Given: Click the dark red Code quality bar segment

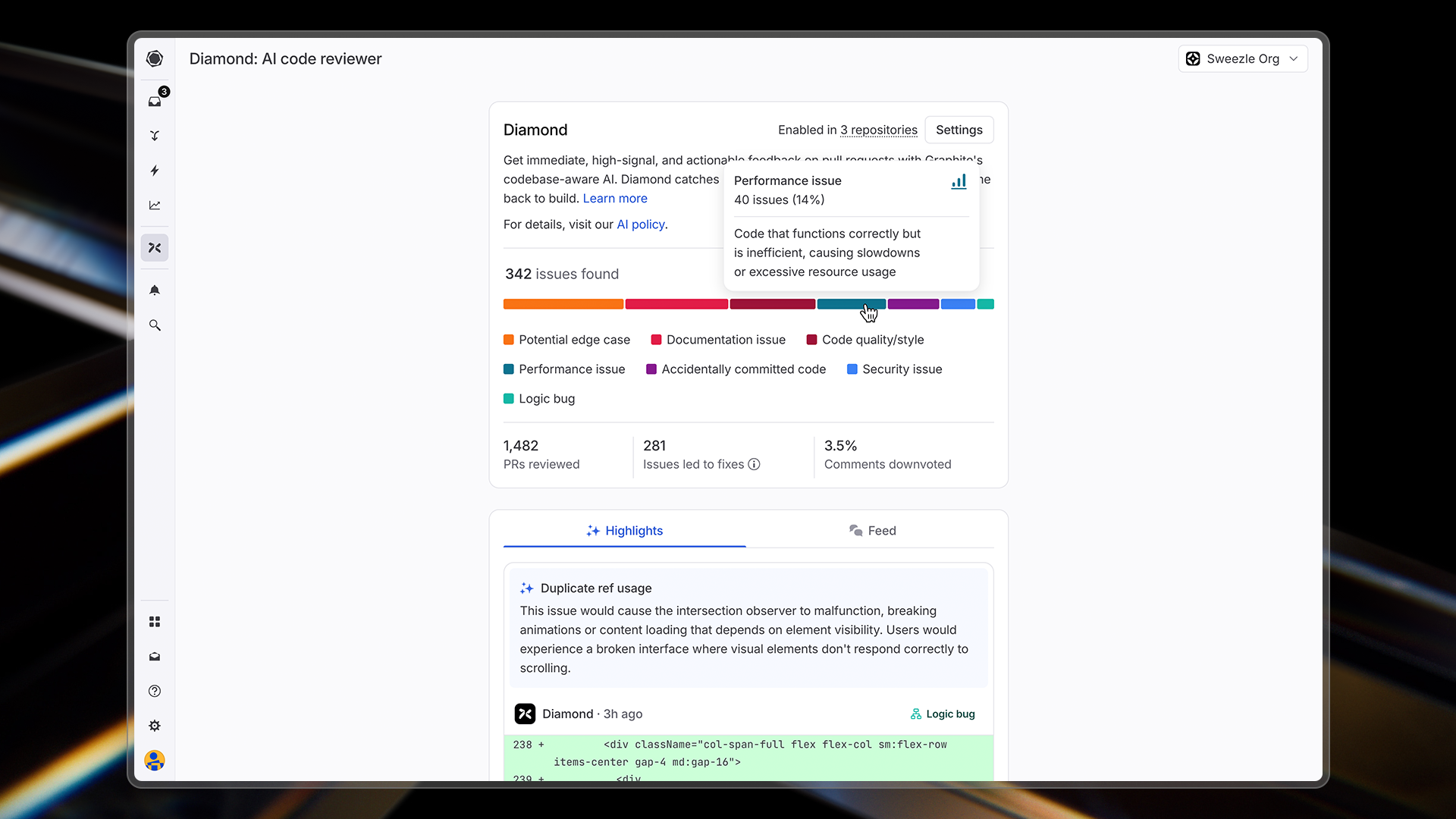Looking at the screenshot, I should pyautogui.click(x=773, y=304).
